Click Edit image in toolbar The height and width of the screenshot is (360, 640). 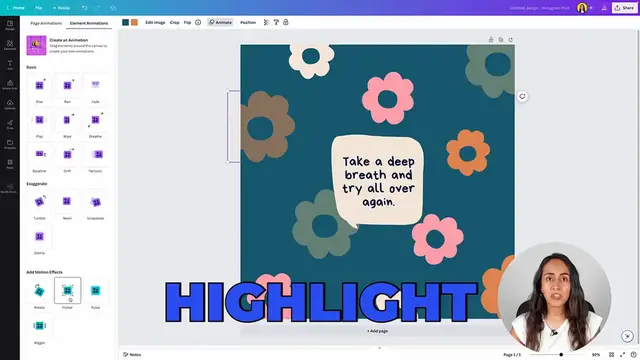tap(155, 22)
